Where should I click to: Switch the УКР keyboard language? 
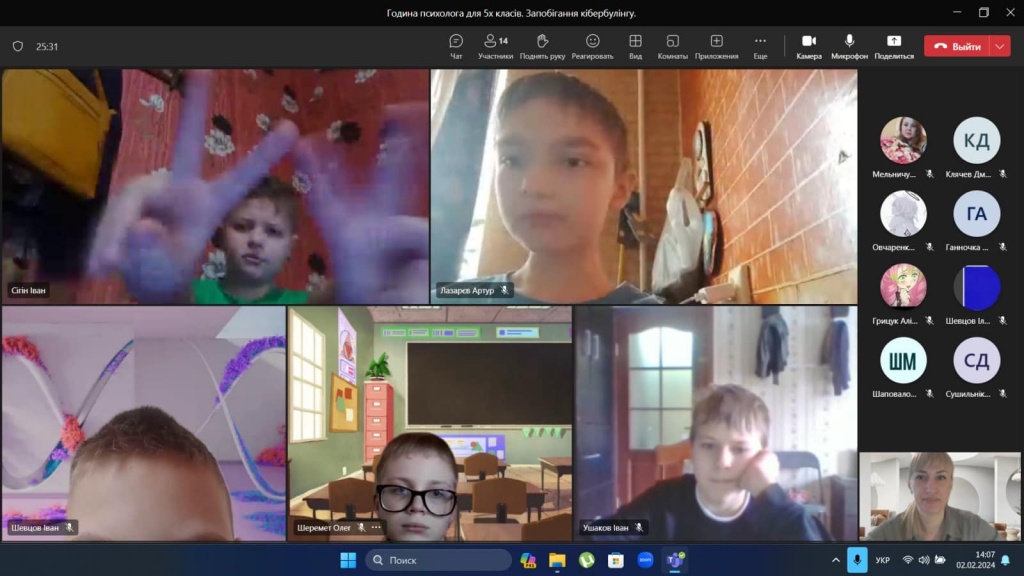tap(882, 560)
